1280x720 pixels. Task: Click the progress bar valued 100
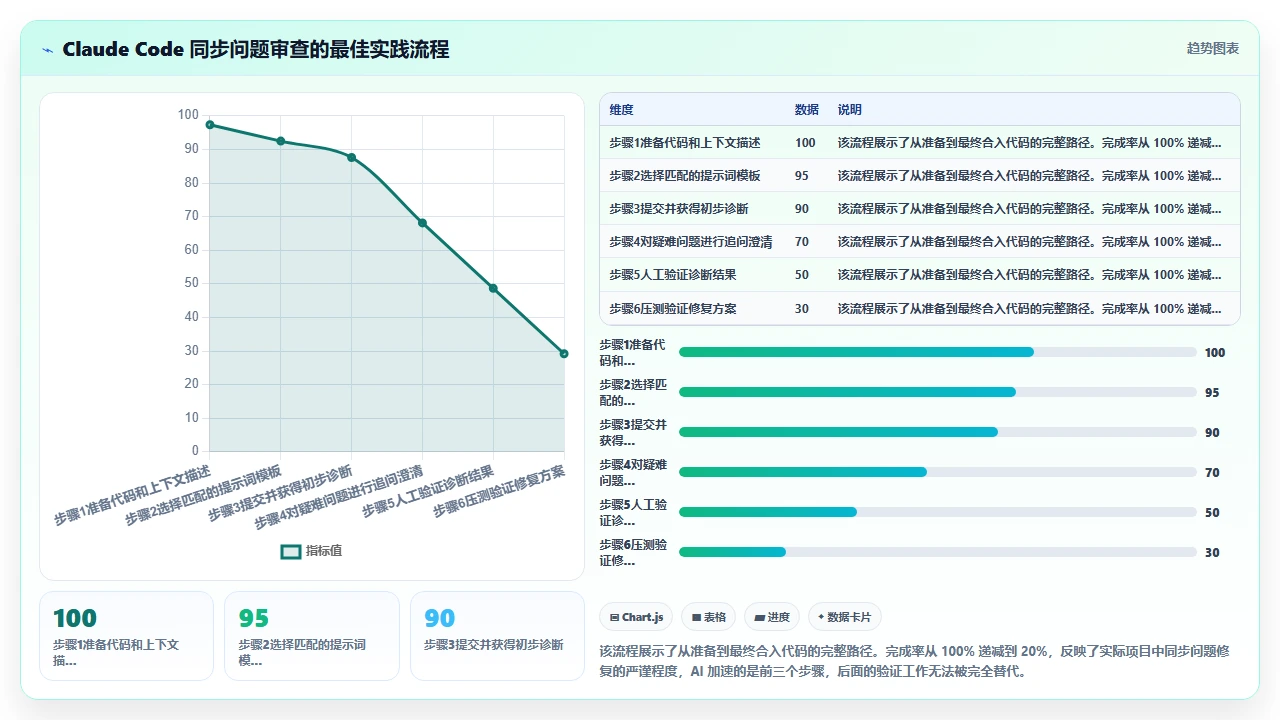(x=937, y=352)
